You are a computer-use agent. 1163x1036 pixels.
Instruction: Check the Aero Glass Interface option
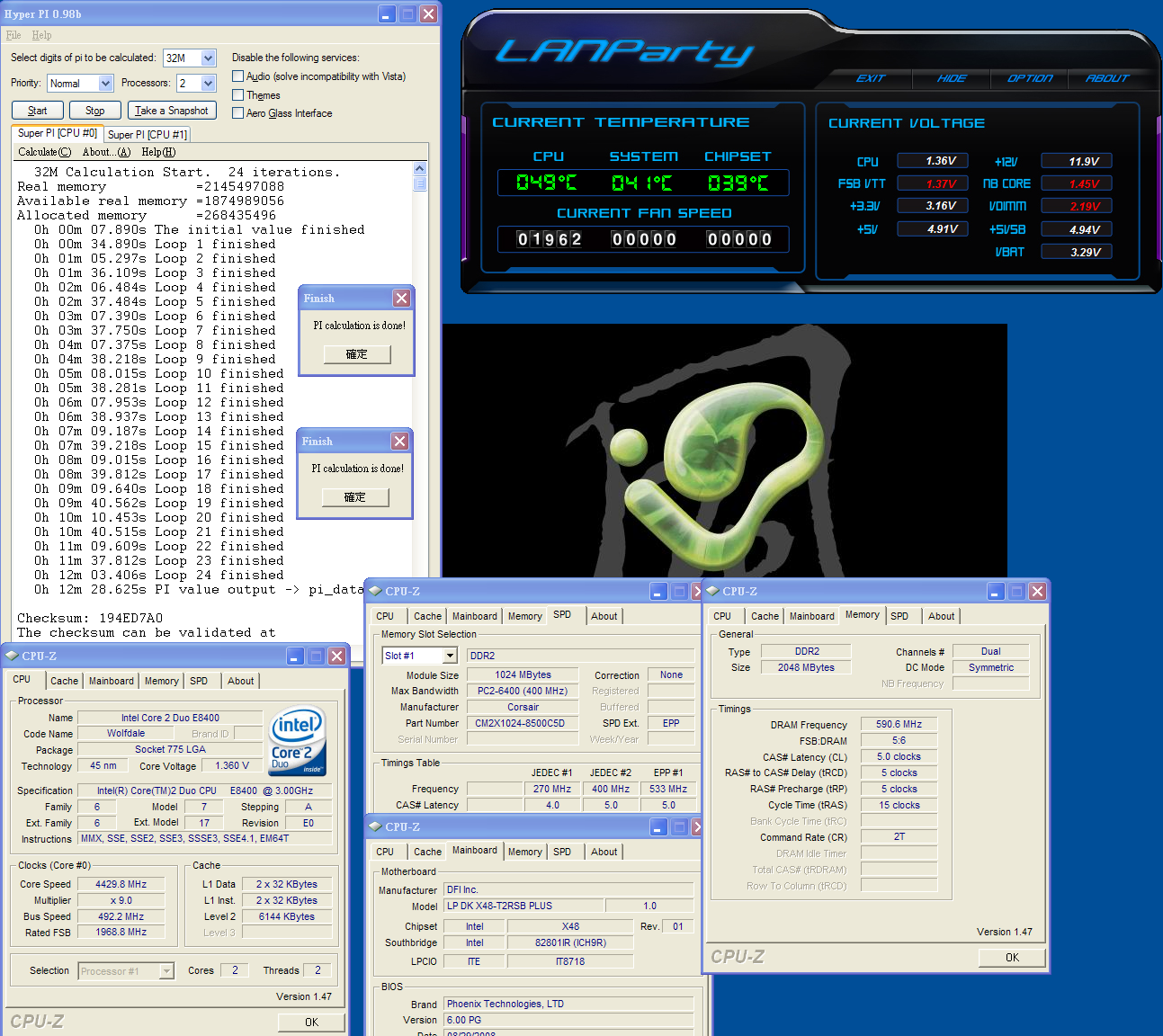click(238, 113)
